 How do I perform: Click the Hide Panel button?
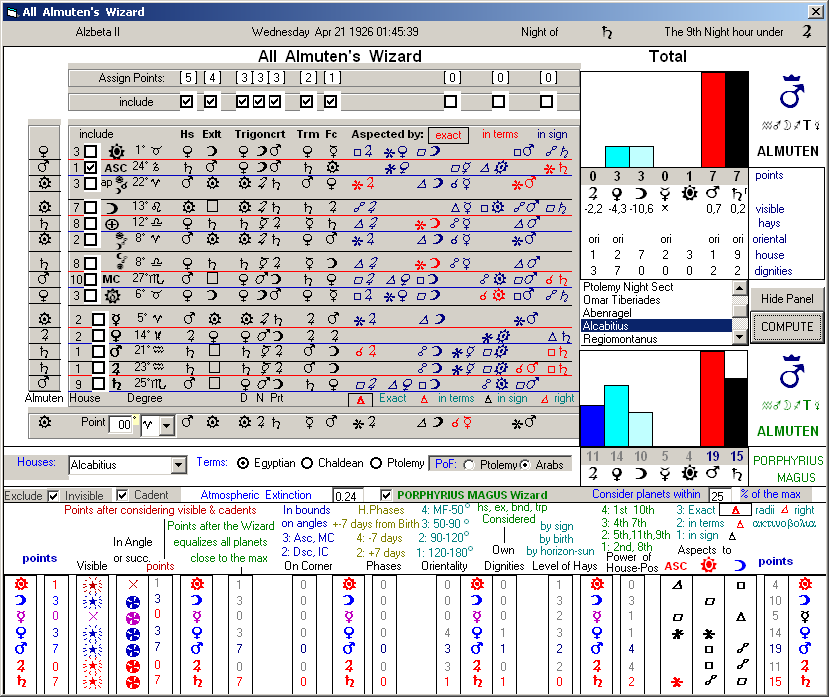point(787,299)
